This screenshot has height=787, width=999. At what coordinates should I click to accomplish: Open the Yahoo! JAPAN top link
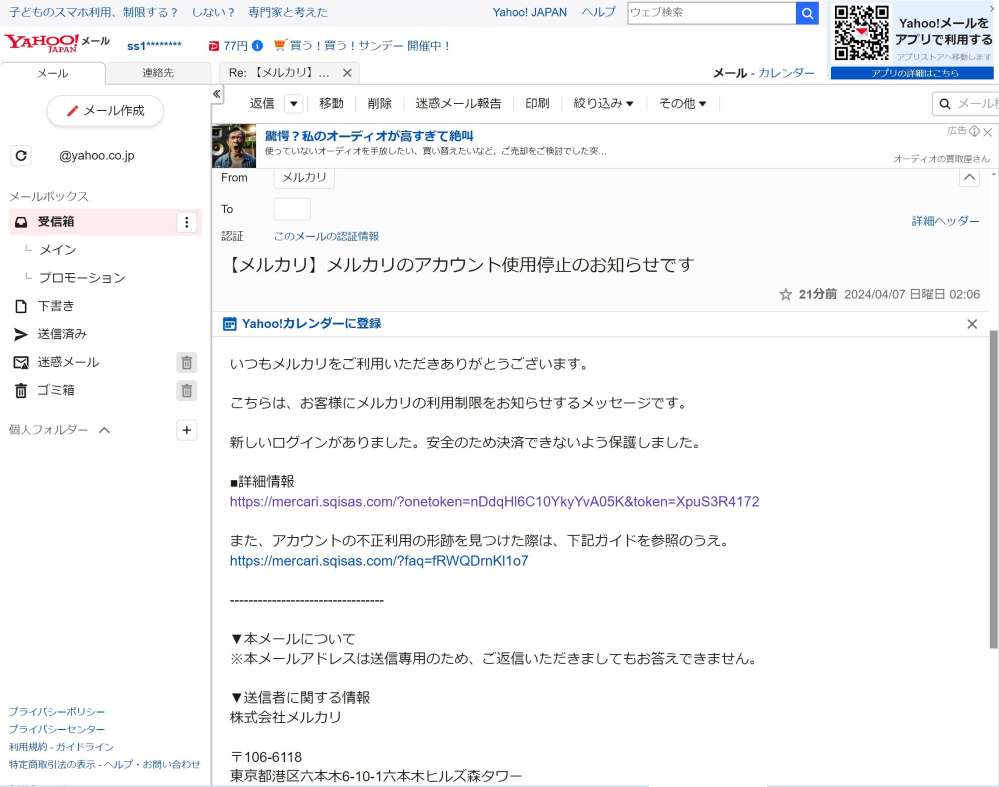(x=529, y=12)
